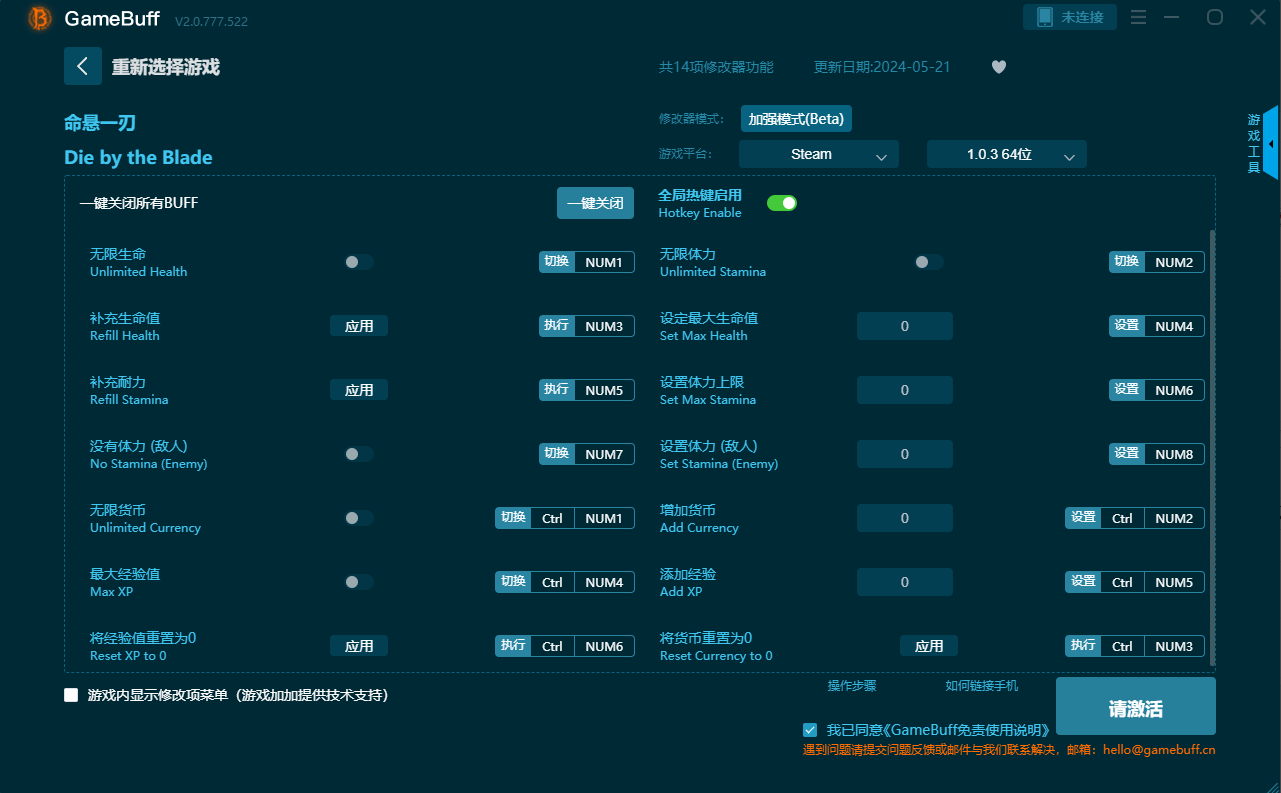
Task: Uncheck the GameBuff disclaimer agreement checkbox
Action: pyautogui.click(x=810, y=730)
